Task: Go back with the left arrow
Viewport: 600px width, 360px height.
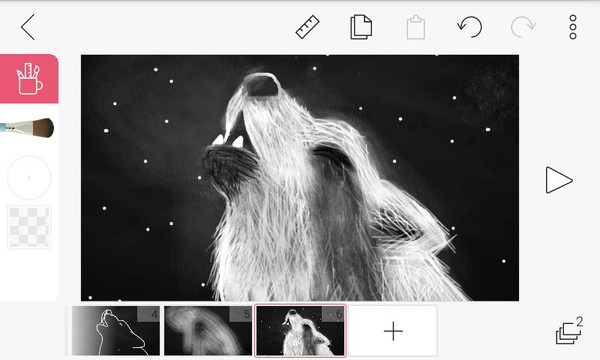Action: pos(28,27)
